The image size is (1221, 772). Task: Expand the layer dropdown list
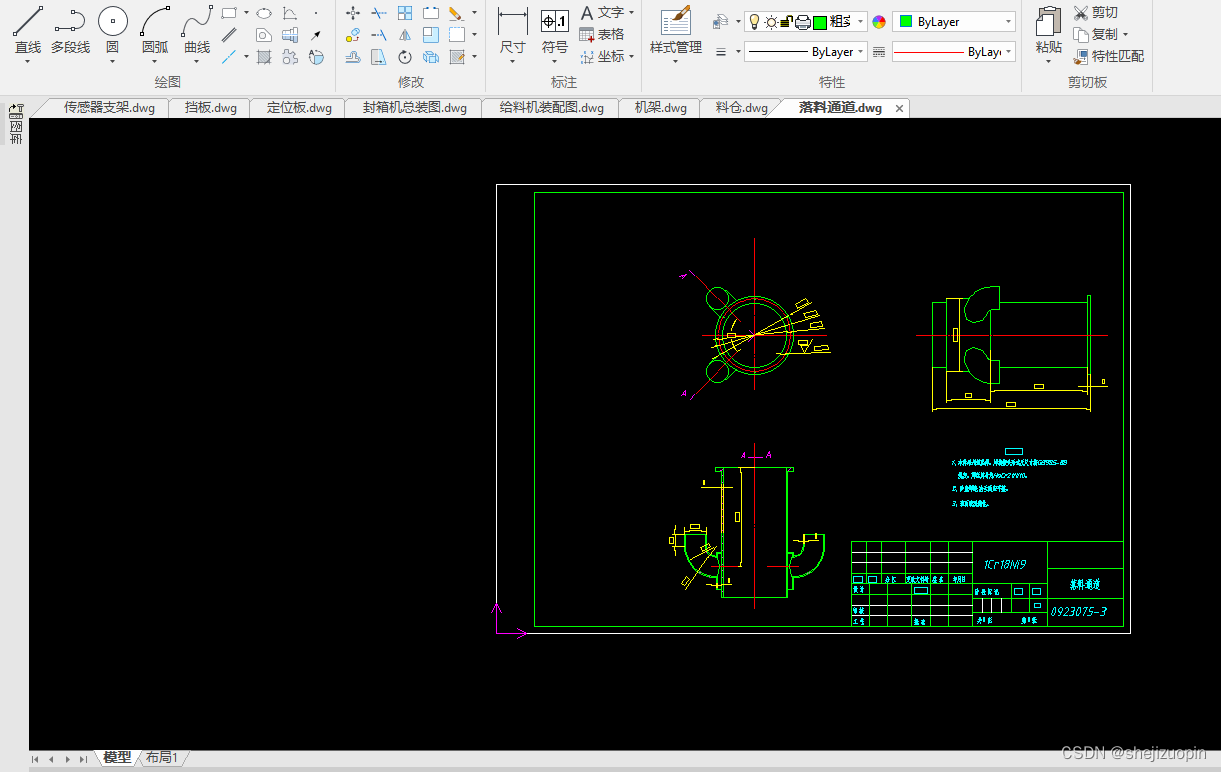point(861,22)
